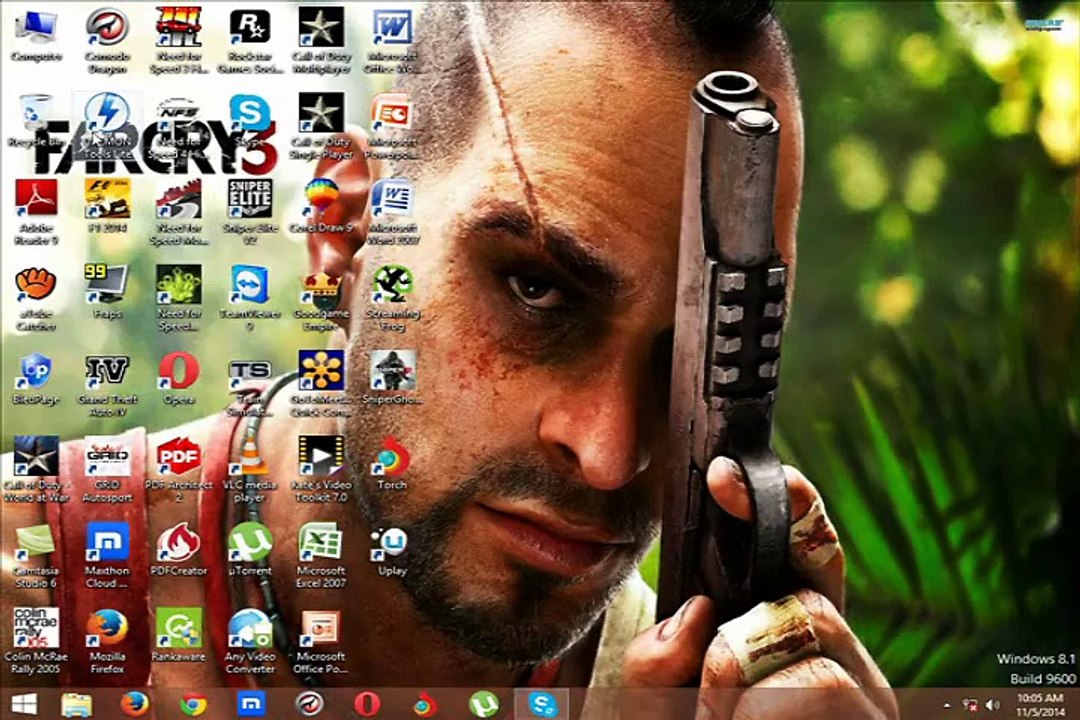This screenshot has width=1080, height=720.
Task: Select the Train Simulator TS shortcut
Action: tap(250, 383)
